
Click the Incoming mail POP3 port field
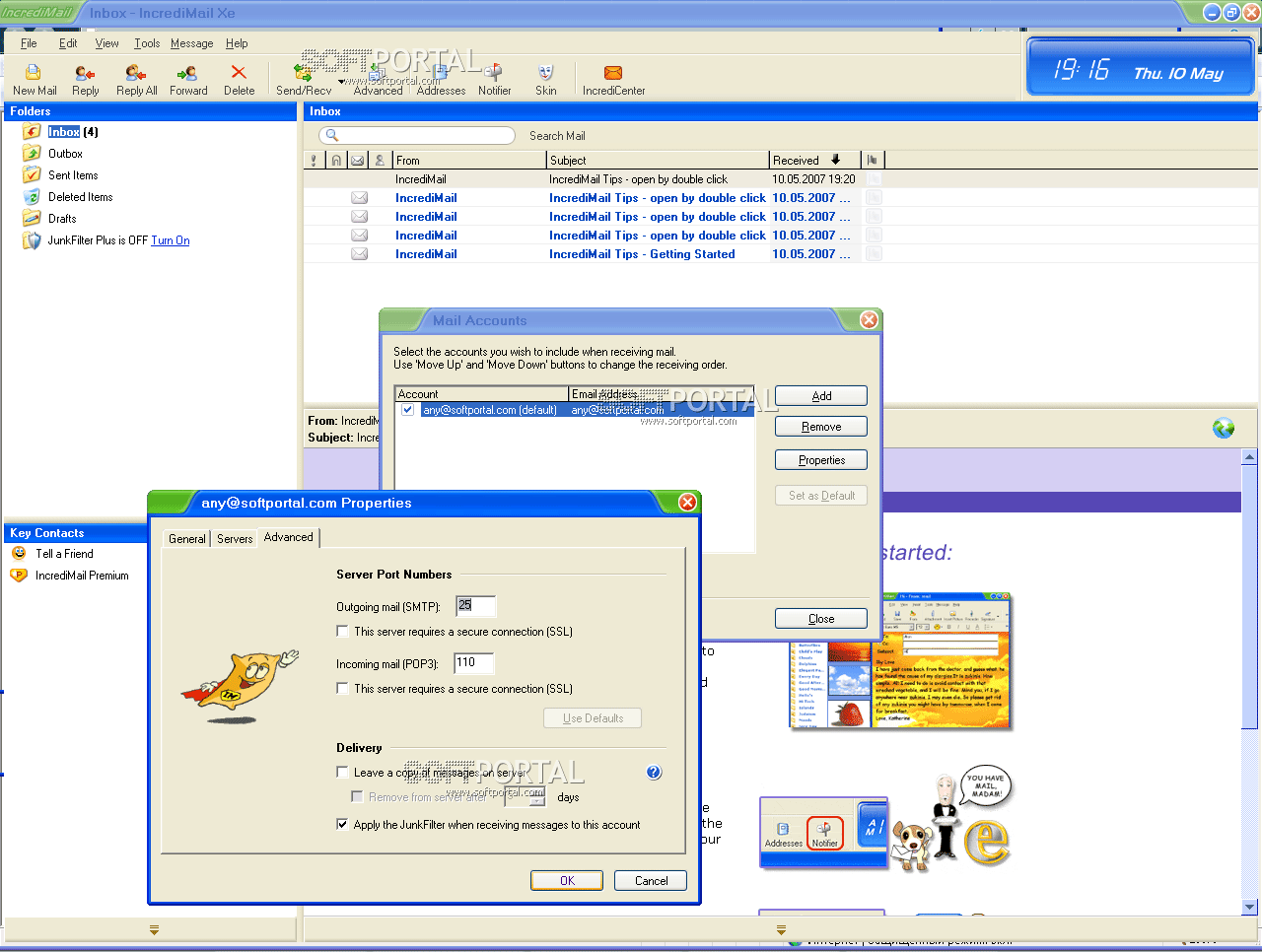[473, 663]
